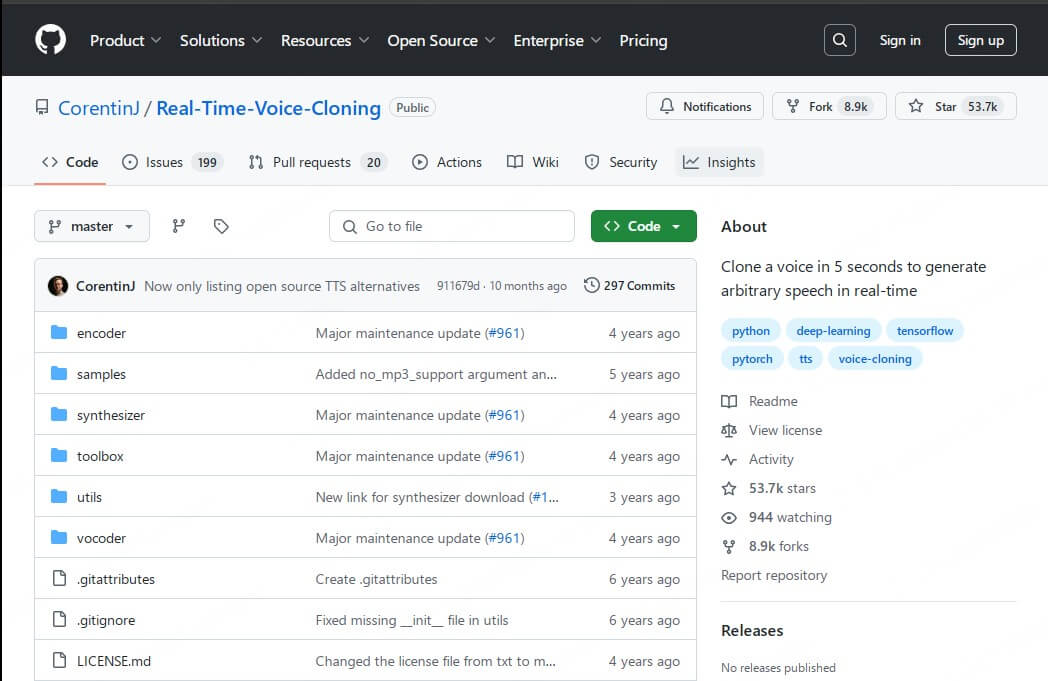Open the green Code dropdown button

pos(644,226)
